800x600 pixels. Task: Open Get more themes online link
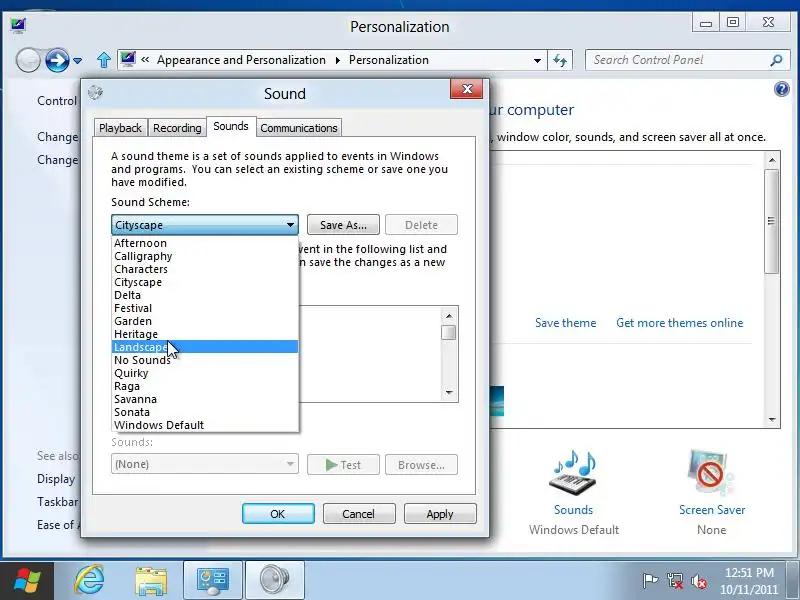point(680,323)
